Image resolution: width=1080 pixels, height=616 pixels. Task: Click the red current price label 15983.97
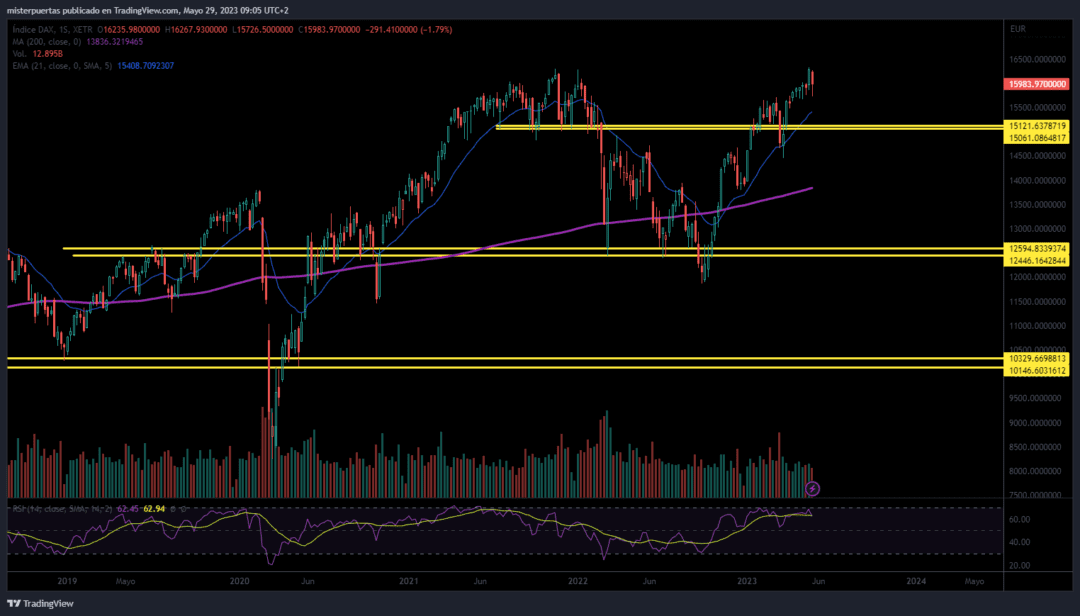pos(1038,85)
